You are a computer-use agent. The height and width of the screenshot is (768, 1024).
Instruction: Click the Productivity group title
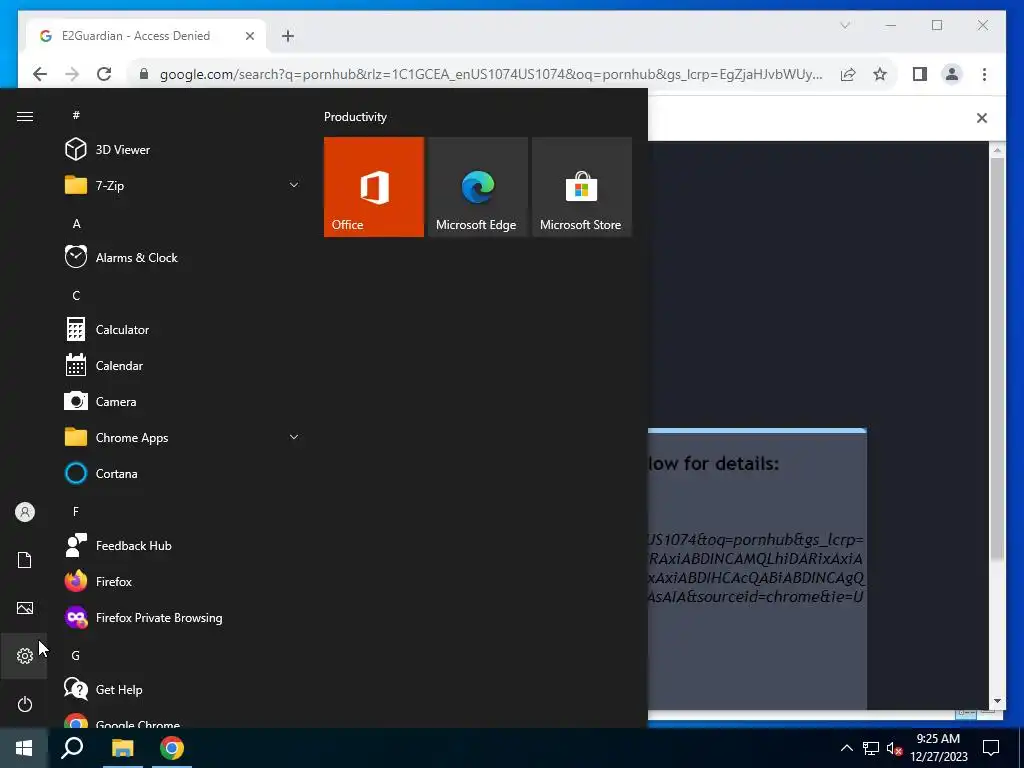pos(355,117)
